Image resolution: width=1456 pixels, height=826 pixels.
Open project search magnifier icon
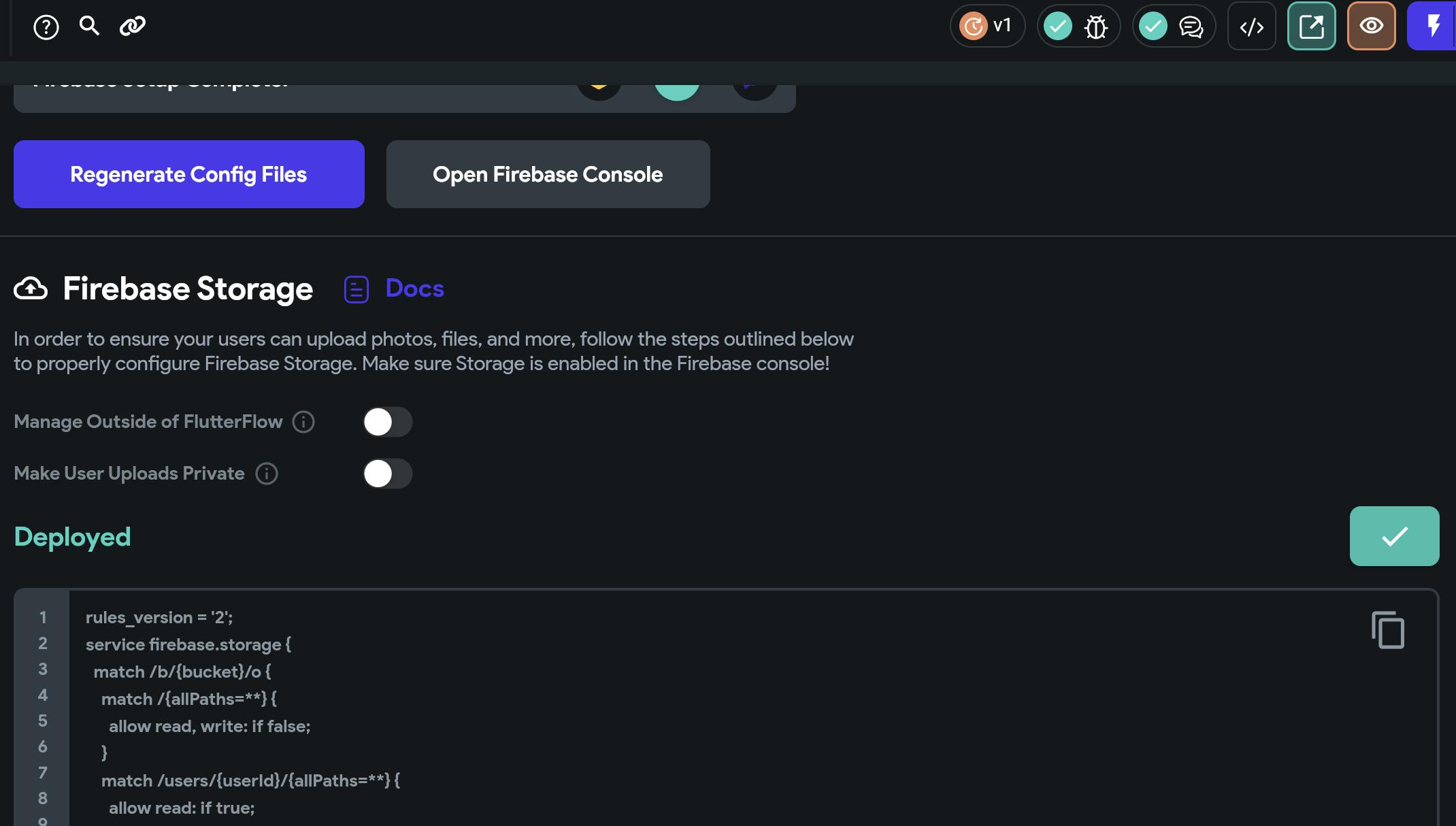pos(89,26)
